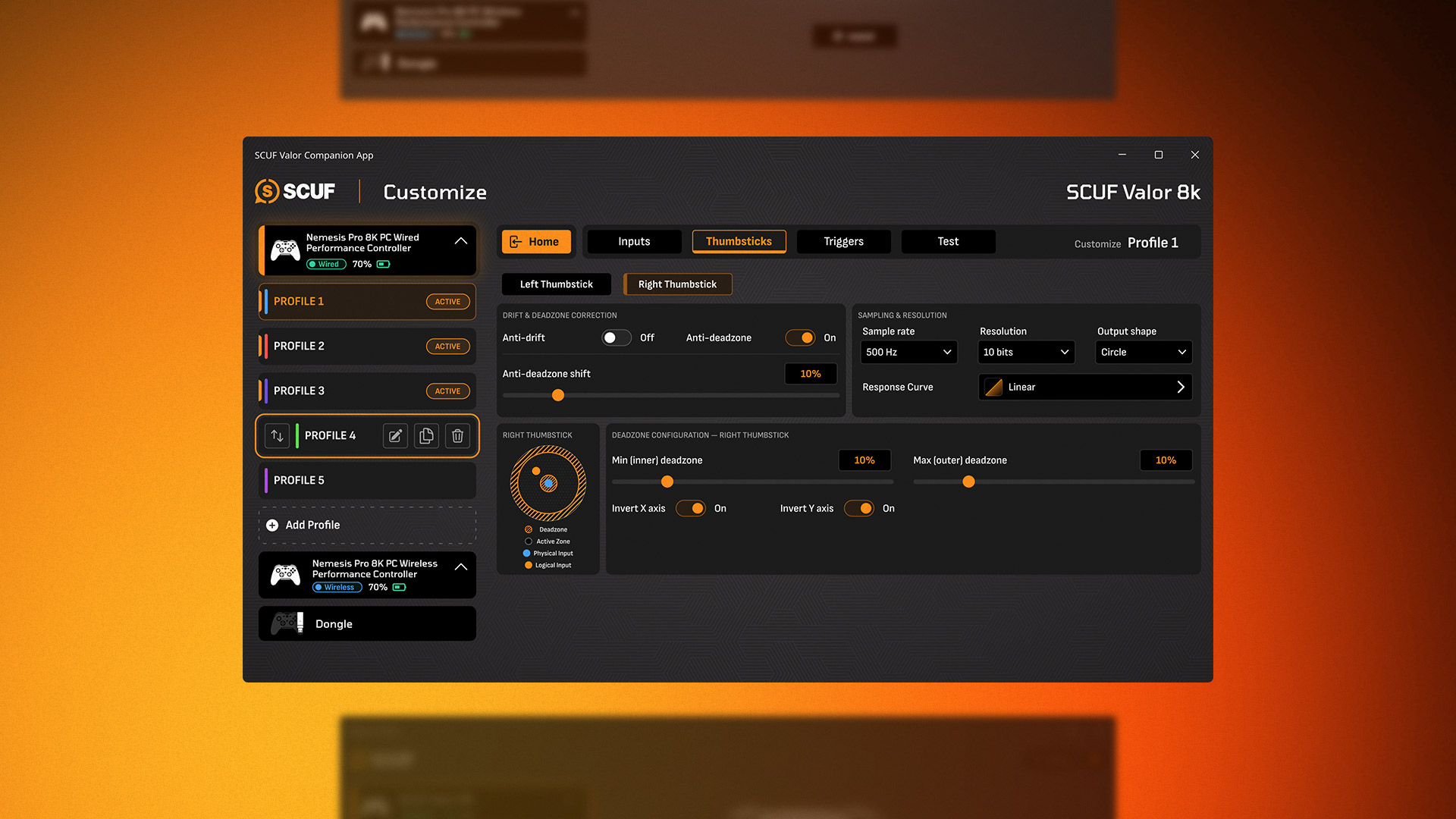Click Add Profile
The width and height of the screenshot is (1456, 819).
coord(367,526)
